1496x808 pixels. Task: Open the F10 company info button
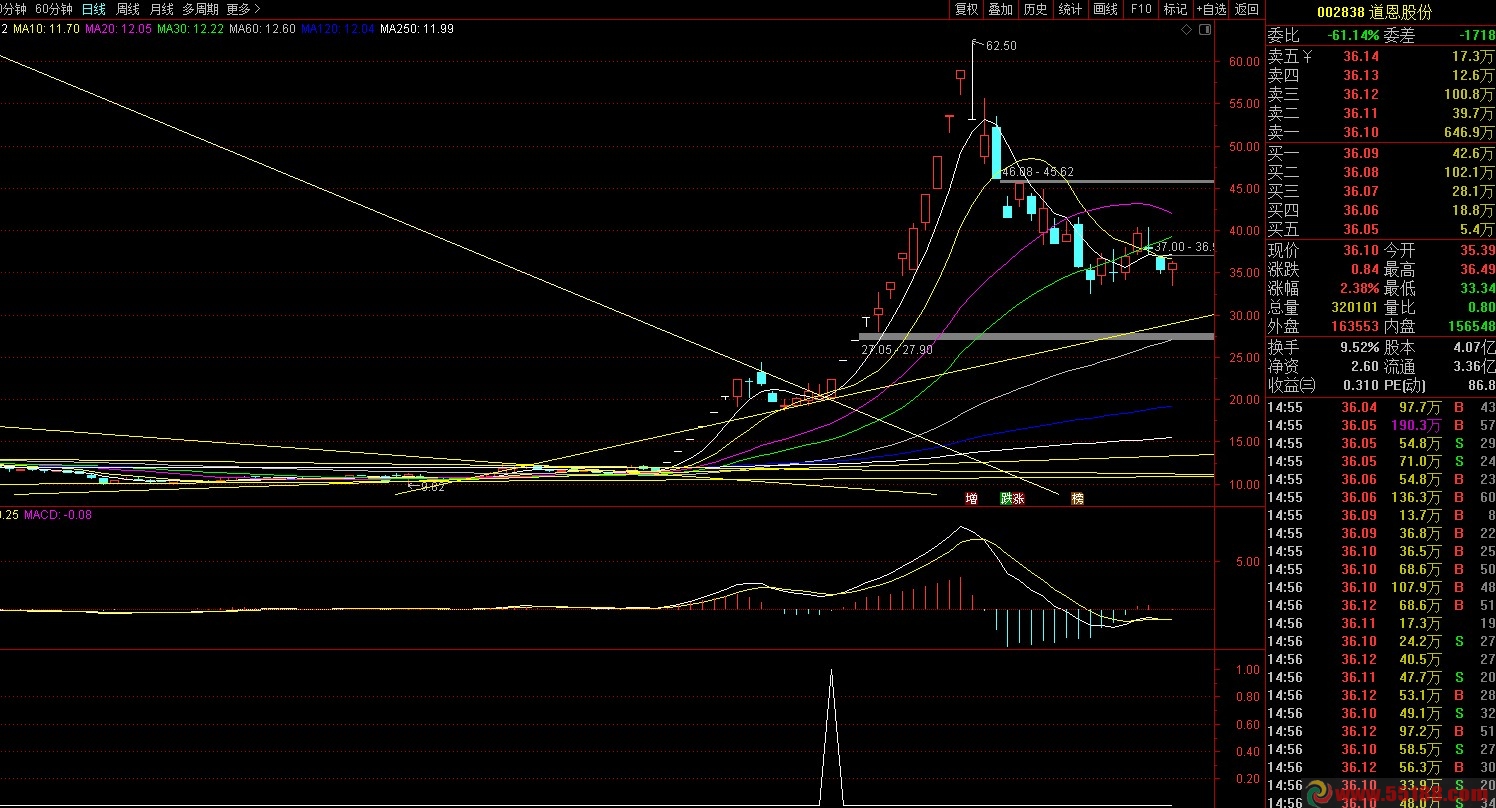pyautogui.click(x=1141, y=9)
